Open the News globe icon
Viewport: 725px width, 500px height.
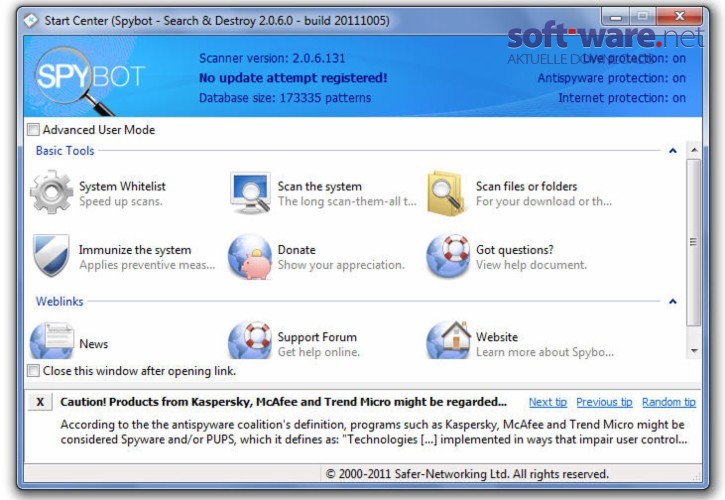click(52, 340)
